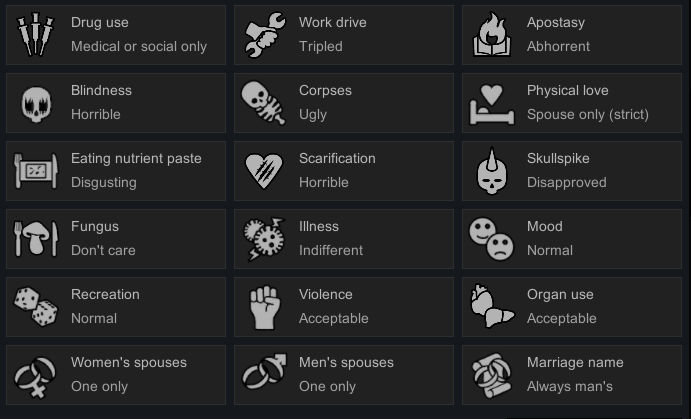Click the scratched heart Scarification icon
This screenshot has height=419, width=691.
click(x=264, y=170)
